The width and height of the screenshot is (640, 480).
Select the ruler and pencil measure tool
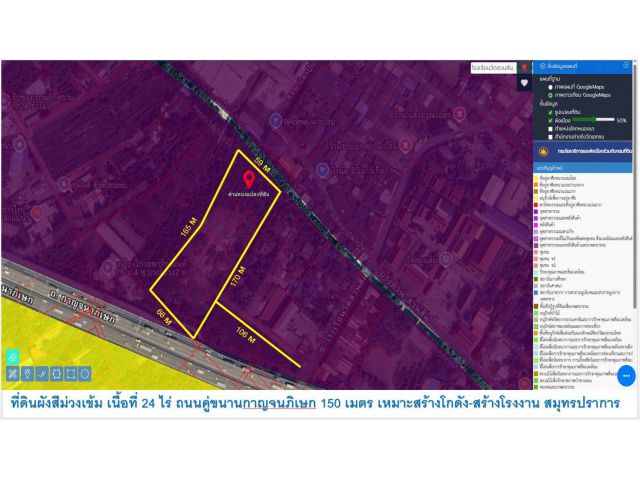click(13, 373)
